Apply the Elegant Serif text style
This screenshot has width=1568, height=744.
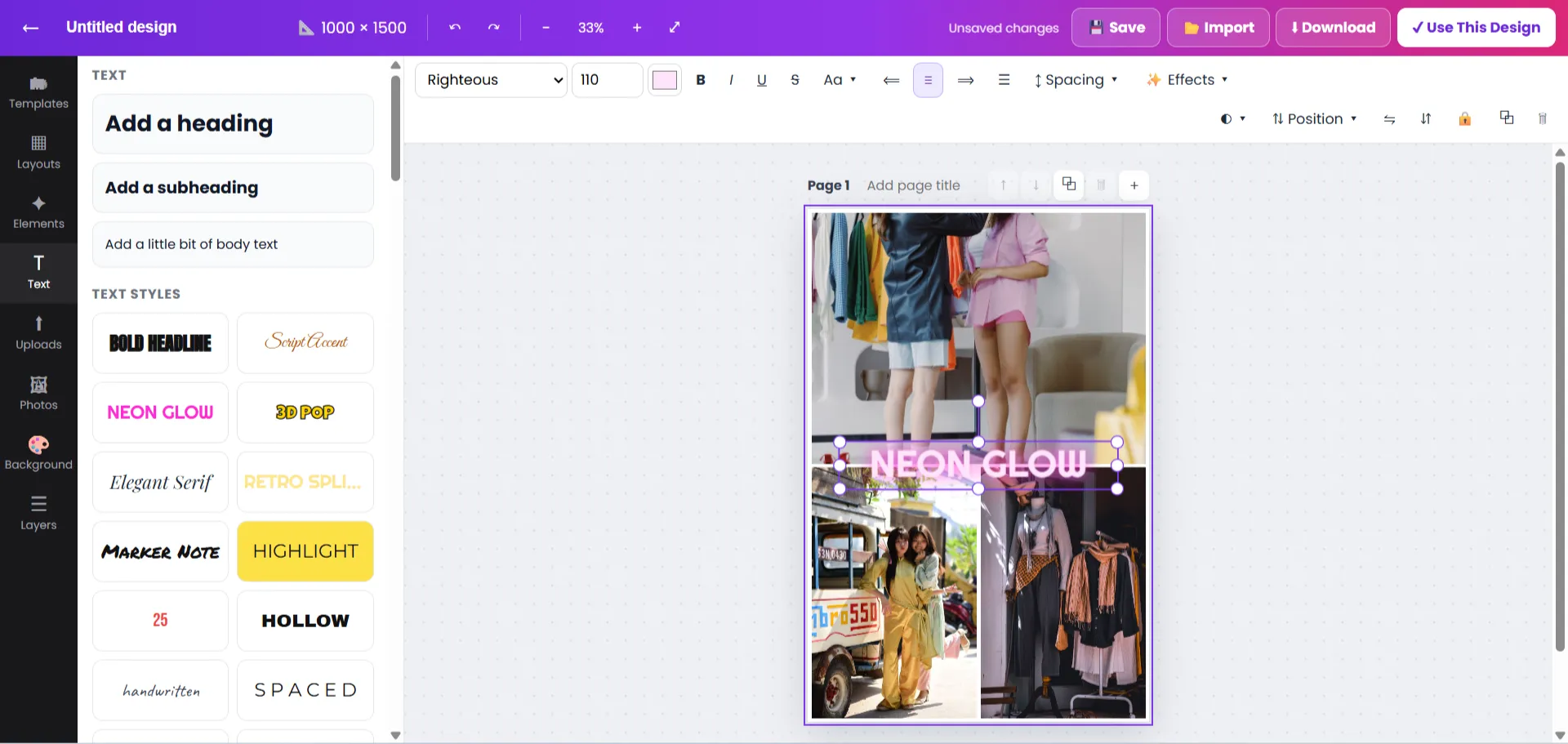(x=160, y=482)
